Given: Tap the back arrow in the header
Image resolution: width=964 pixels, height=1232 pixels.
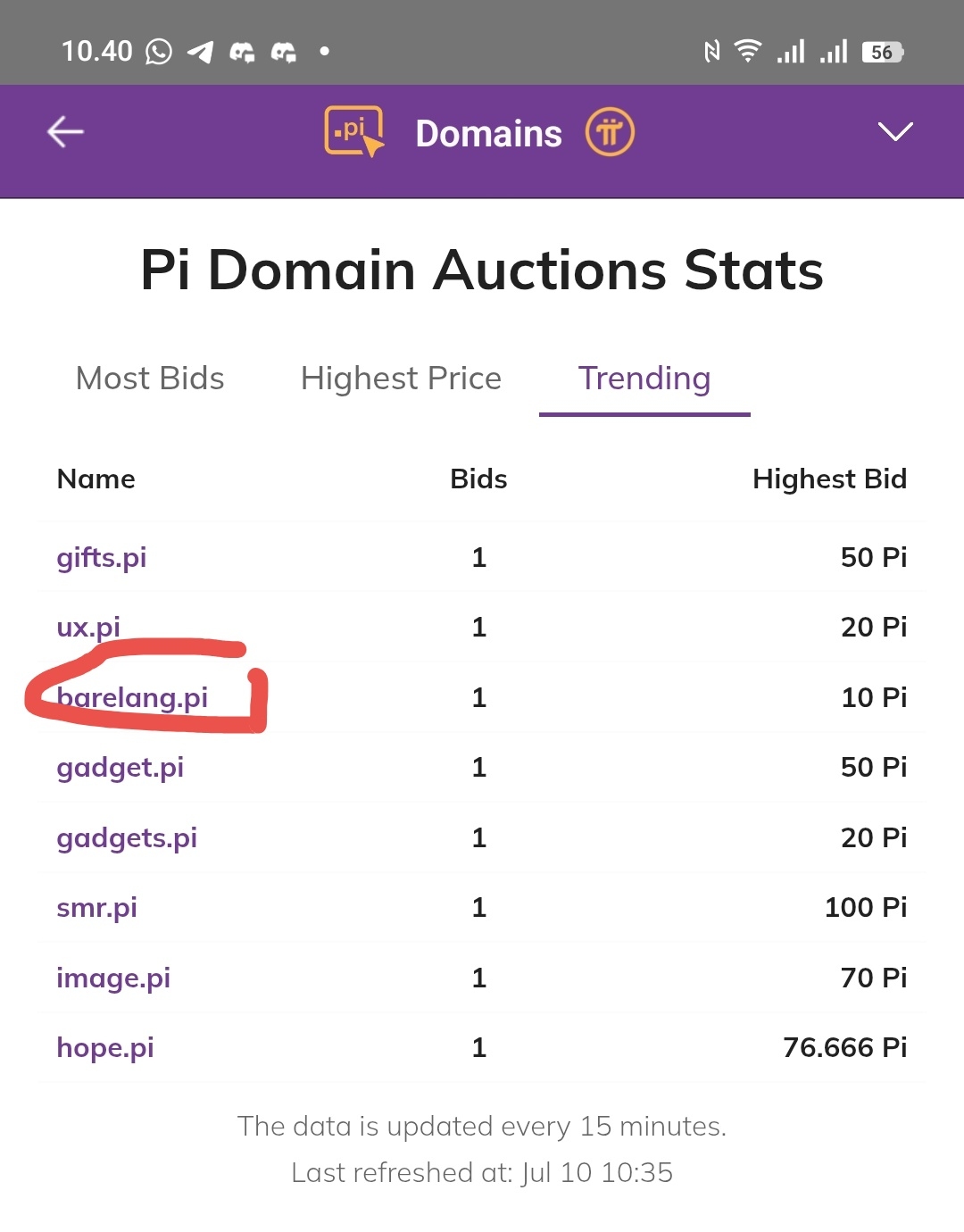Looking at the screenshot, I should (65, 132).
